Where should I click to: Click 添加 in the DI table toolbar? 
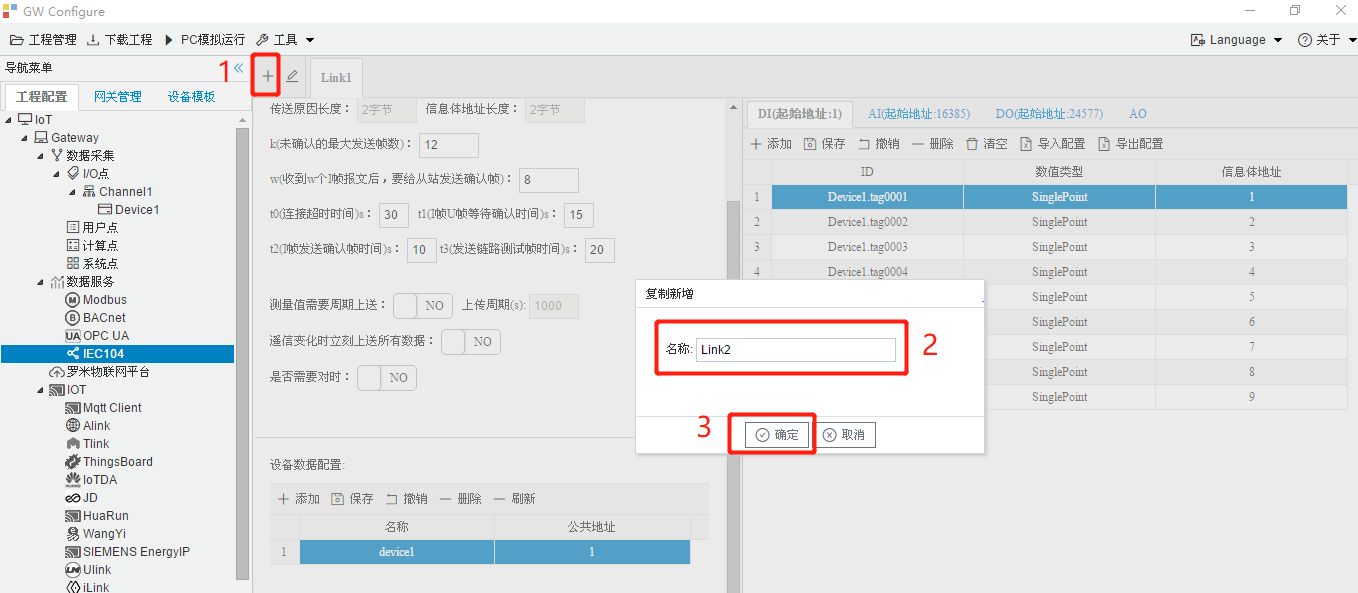(x=771, y=144)
